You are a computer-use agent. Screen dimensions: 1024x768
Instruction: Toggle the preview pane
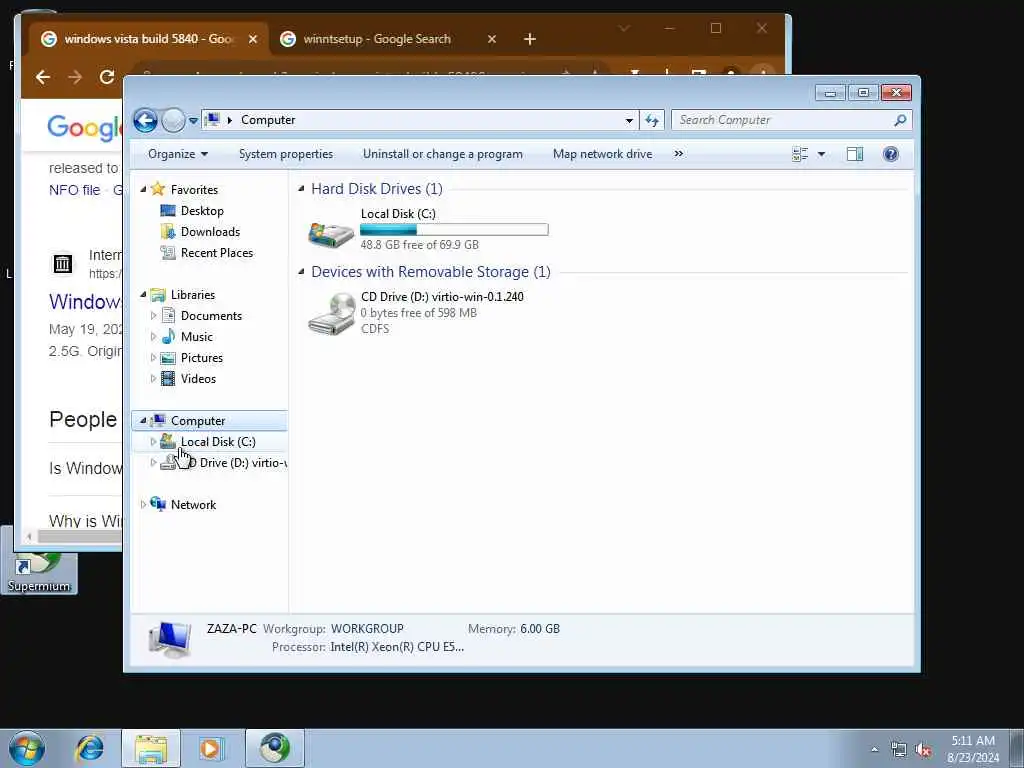855,154
